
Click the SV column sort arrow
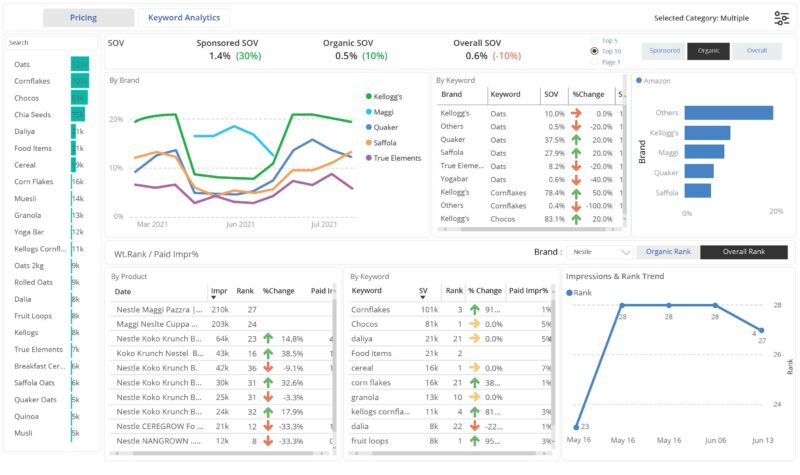(423, 297)
